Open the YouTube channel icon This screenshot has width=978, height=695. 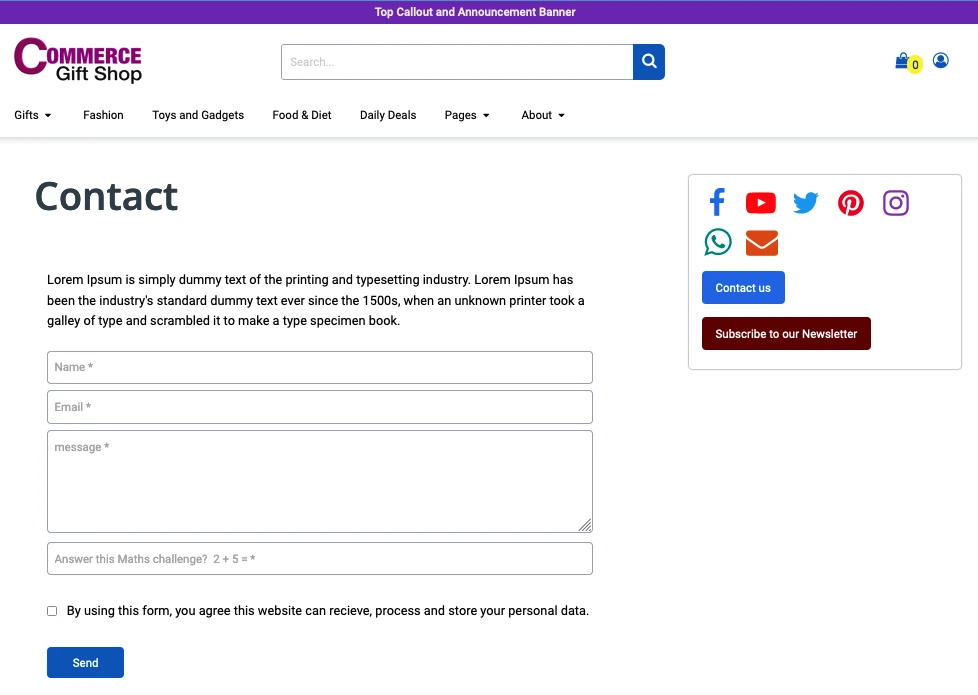point(760,203)
